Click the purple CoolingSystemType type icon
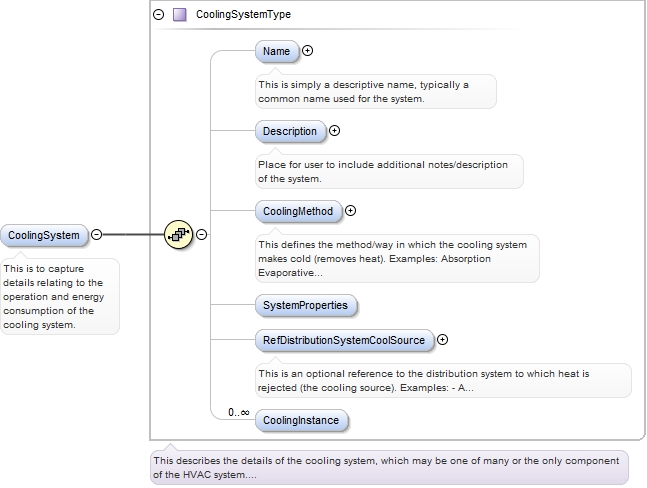The image size is (647, 488). coord(179,15)
